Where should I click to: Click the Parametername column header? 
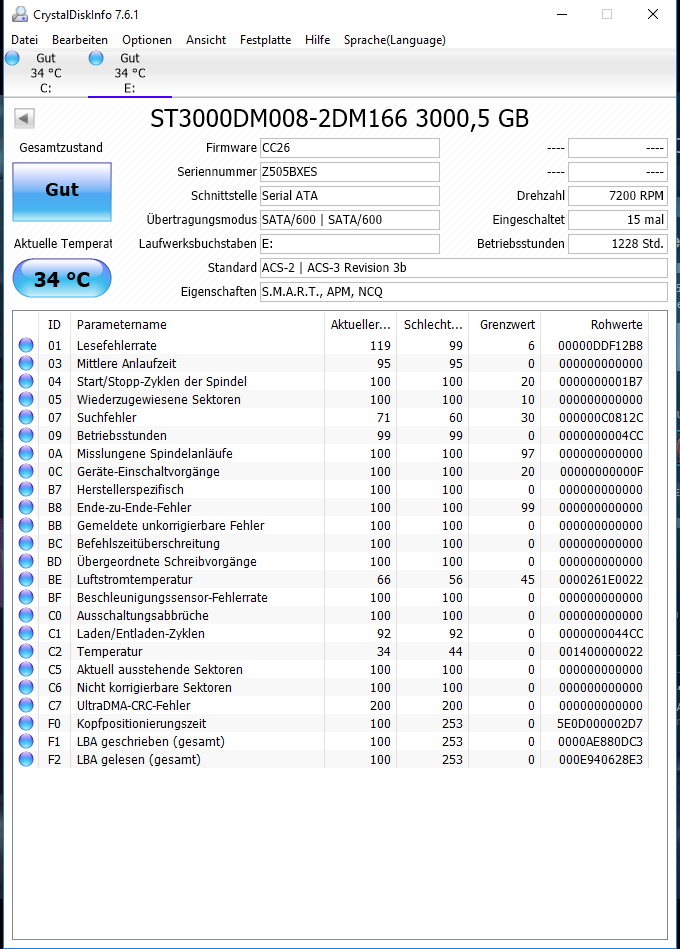click(197, 325)
